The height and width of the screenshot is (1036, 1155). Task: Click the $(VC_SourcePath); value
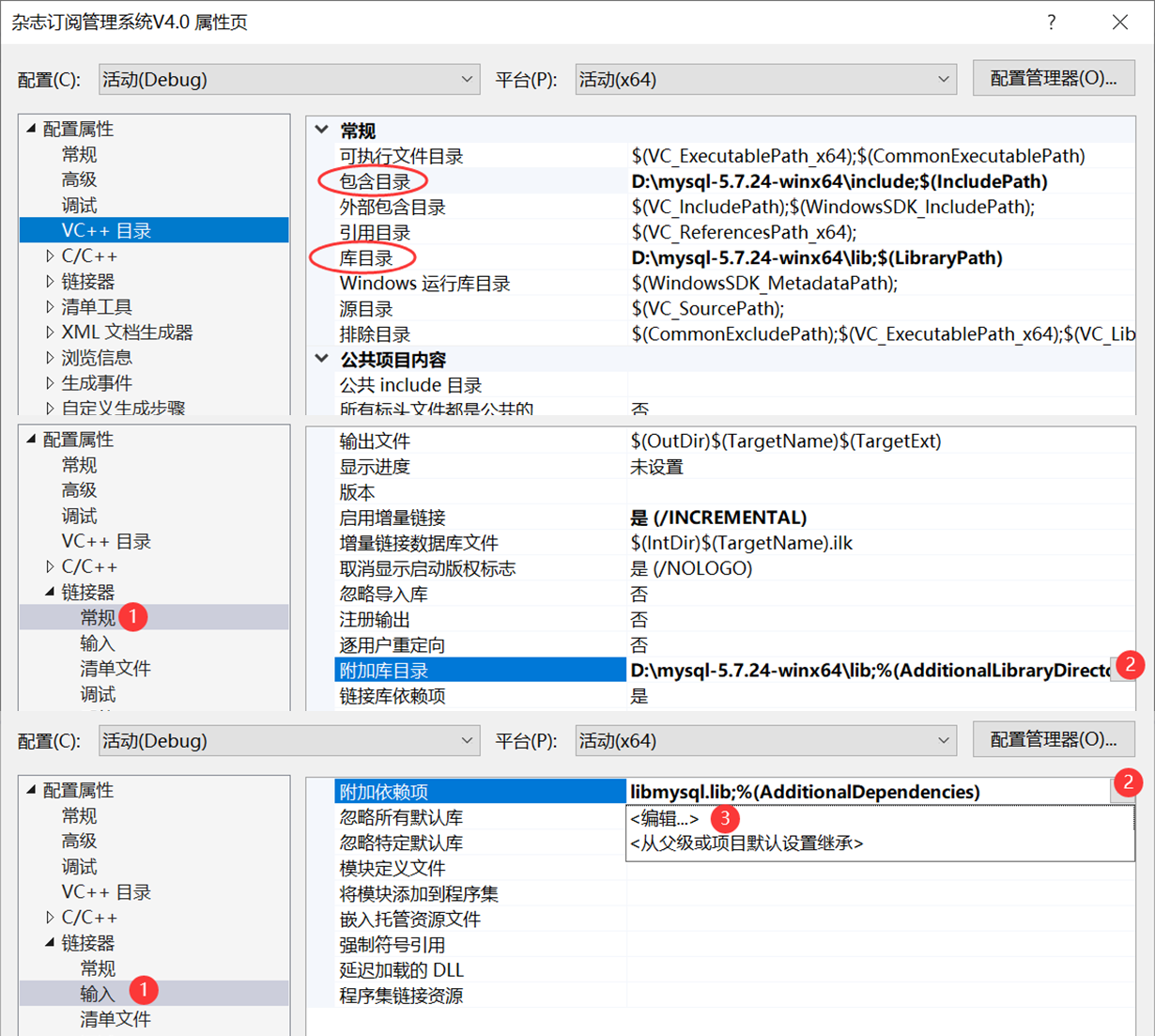coord(708,308)
